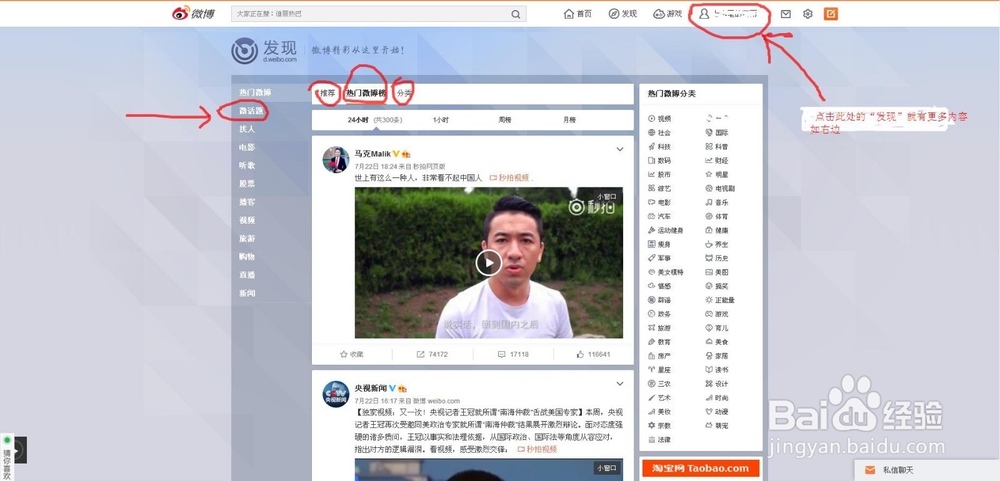
Task: Open 发现 discover in top navigation
Action: click(x=623, y=14)
